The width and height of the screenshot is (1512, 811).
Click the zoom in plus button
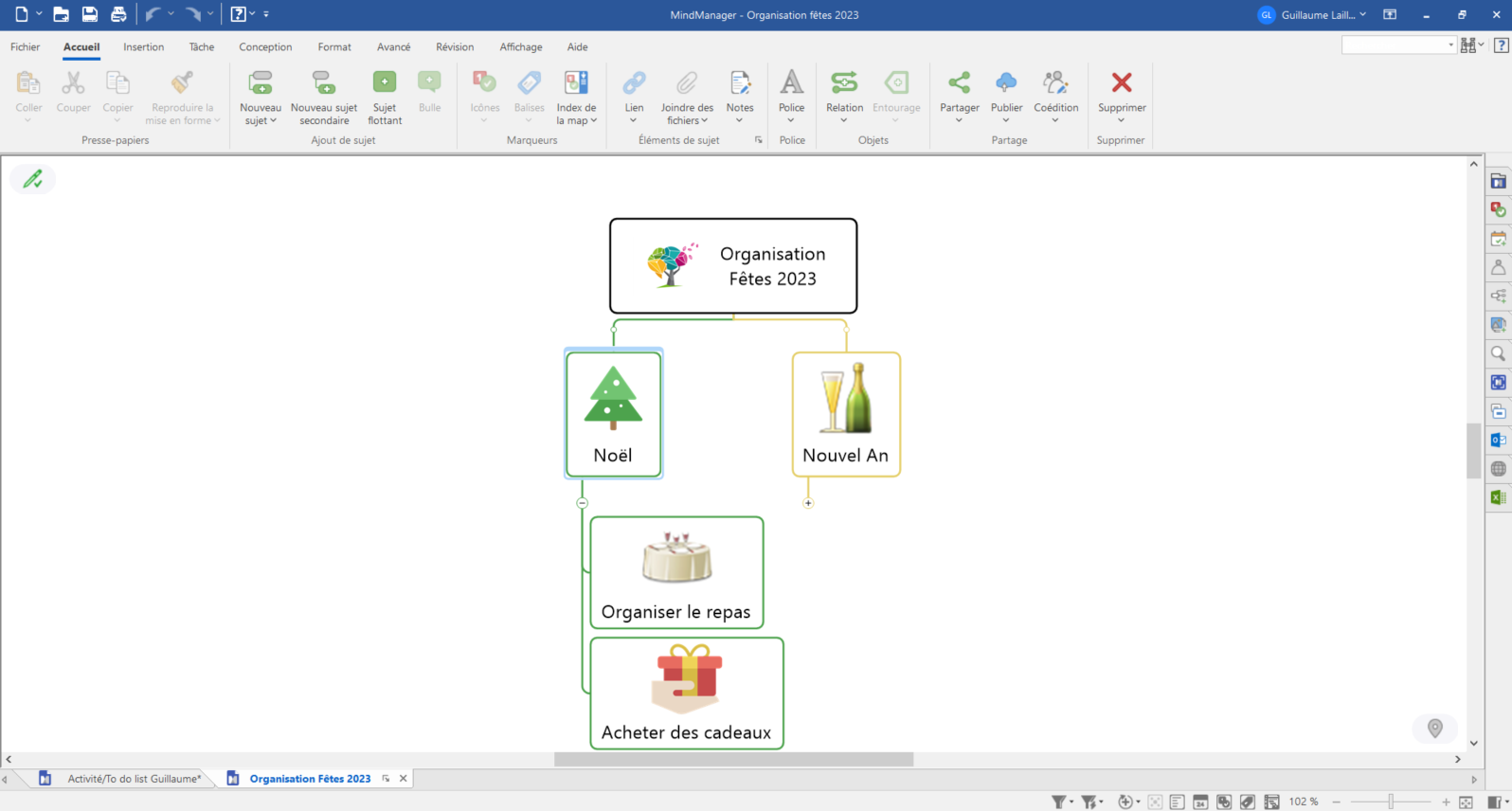(x=1446, y=802)
